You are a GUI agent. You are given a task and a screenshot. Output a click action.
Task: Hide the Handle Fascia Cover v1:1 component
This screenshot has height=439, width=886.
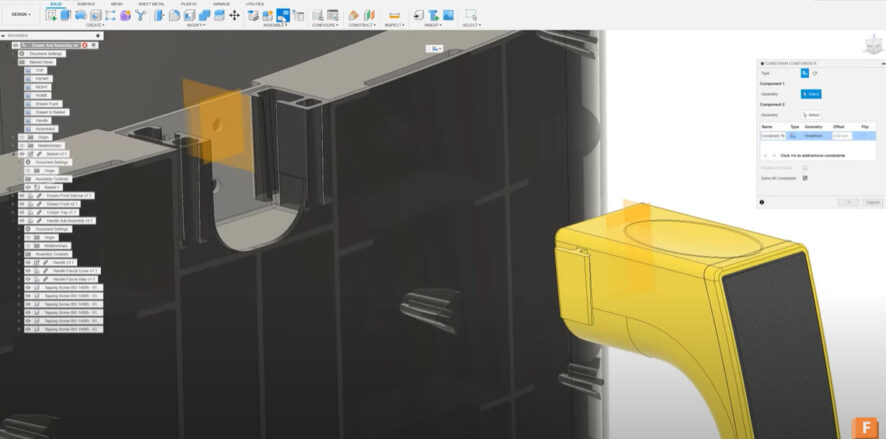pos(28,271)
